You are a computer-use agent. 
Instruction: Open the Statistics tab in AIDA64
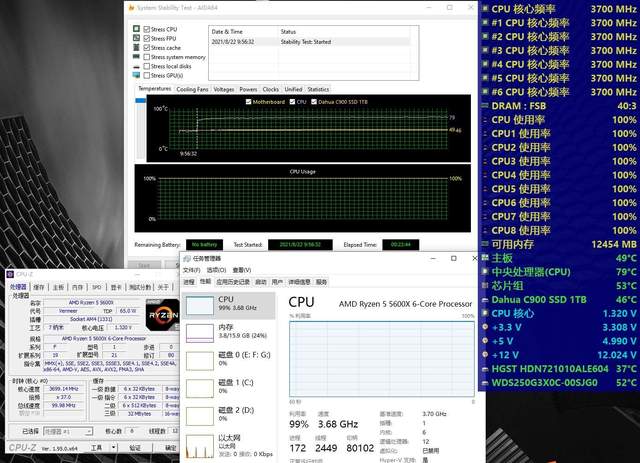[x=318, y=89]
